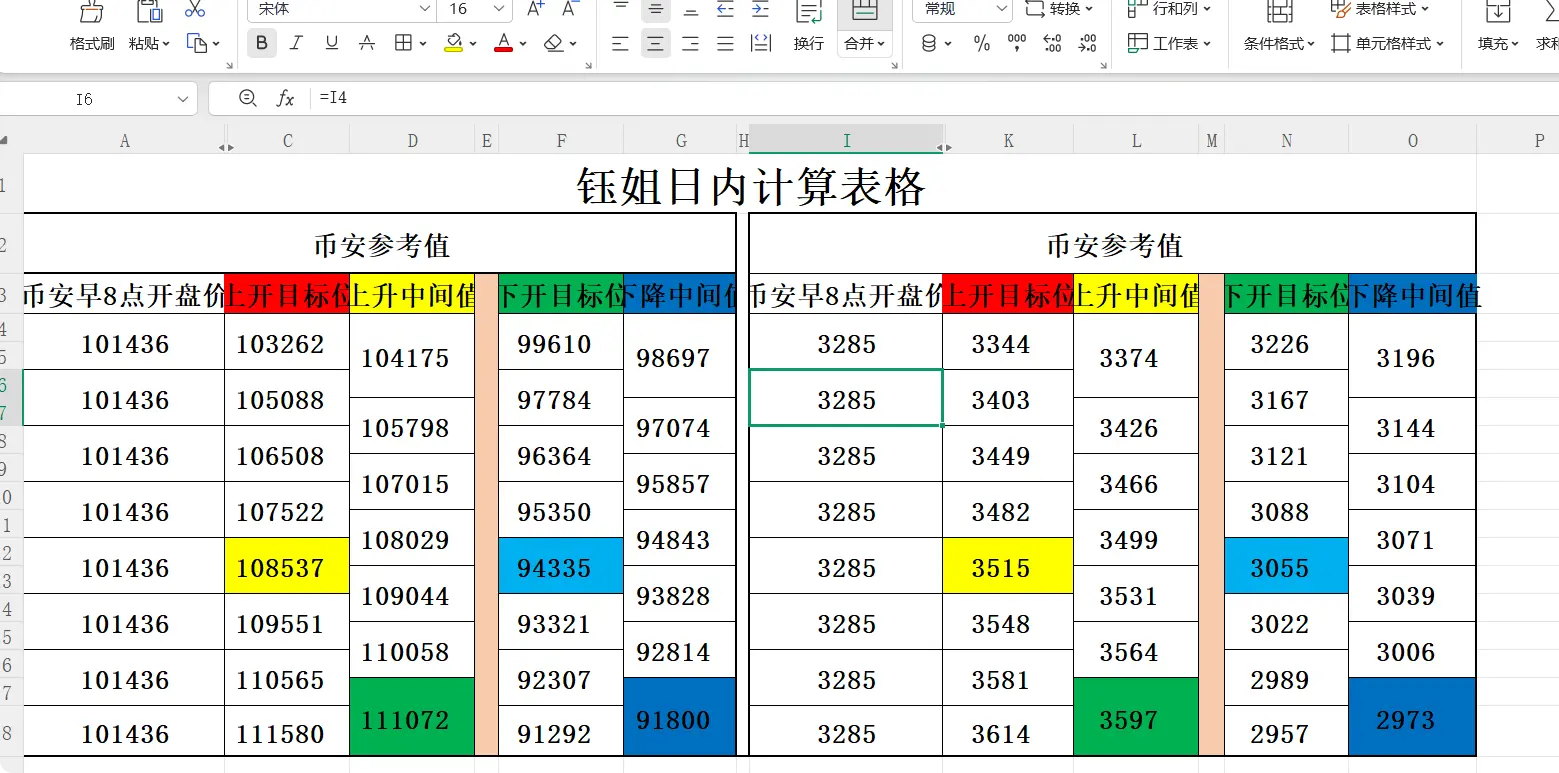Click the copy icon below the scissors
Screen dimensions: 1559x773
(197, 43)
